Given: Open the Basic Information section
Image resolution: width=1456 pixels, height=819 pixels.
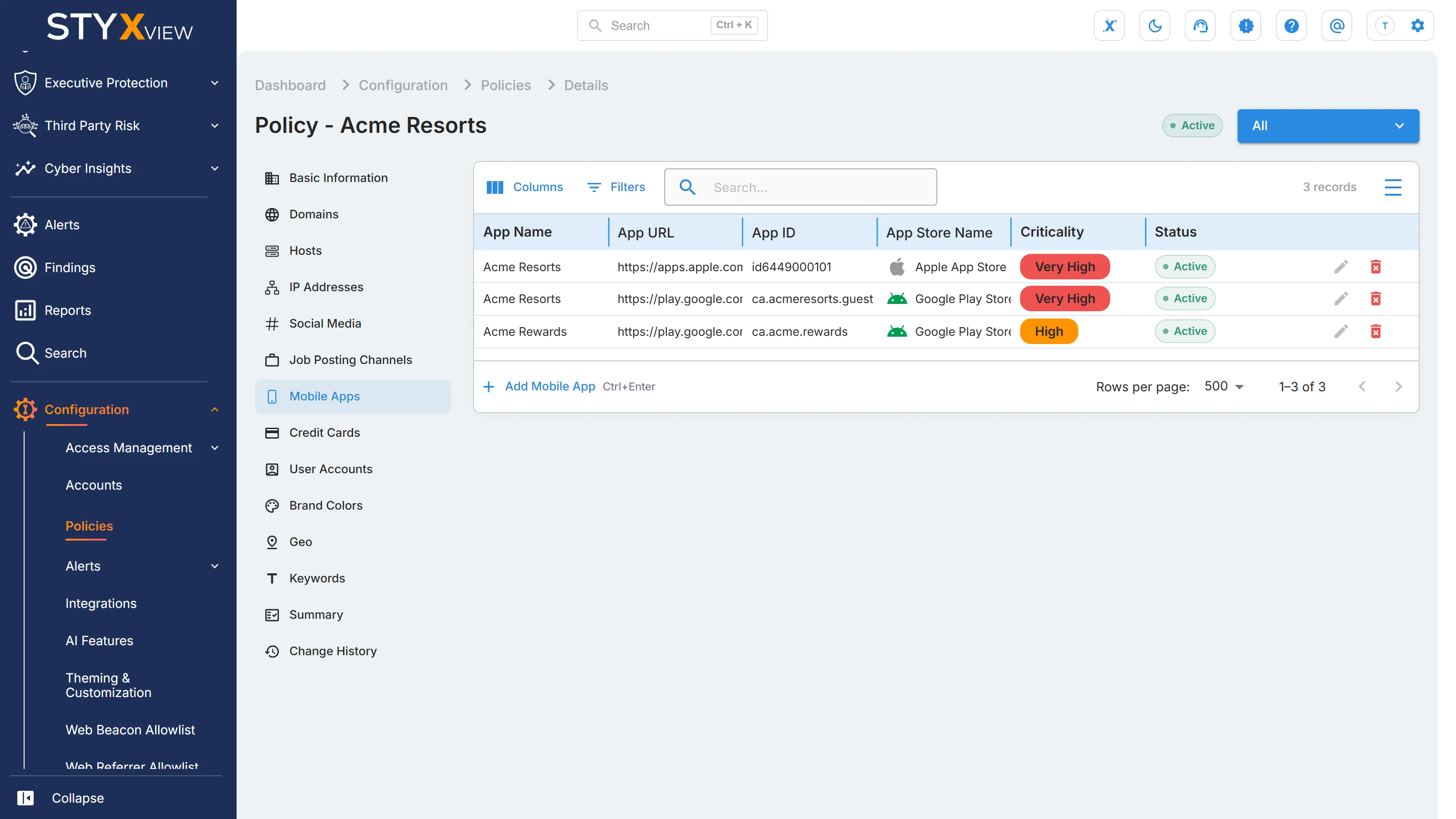Looking at the screenshot, I should coord(353,178).
